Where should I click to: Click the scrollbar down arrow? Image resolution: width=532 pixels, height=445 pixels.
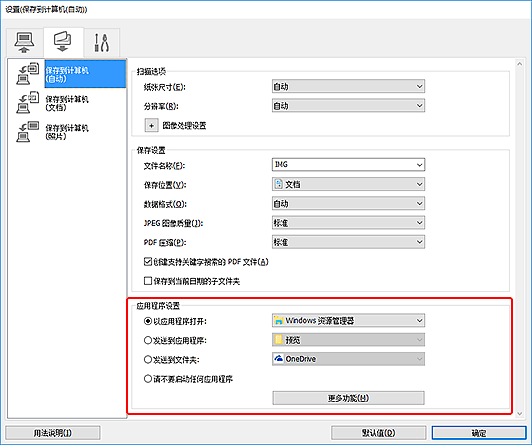click(519, 413)
